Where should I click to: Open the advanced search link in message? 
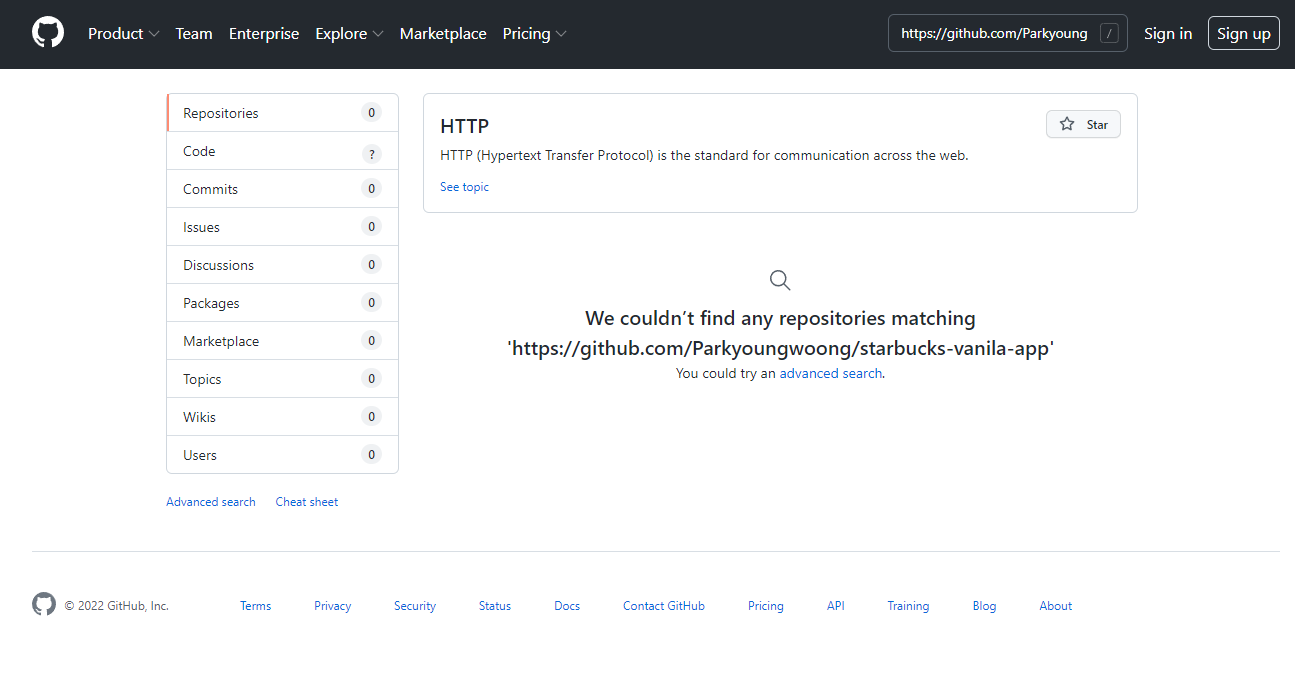[831, 373]
